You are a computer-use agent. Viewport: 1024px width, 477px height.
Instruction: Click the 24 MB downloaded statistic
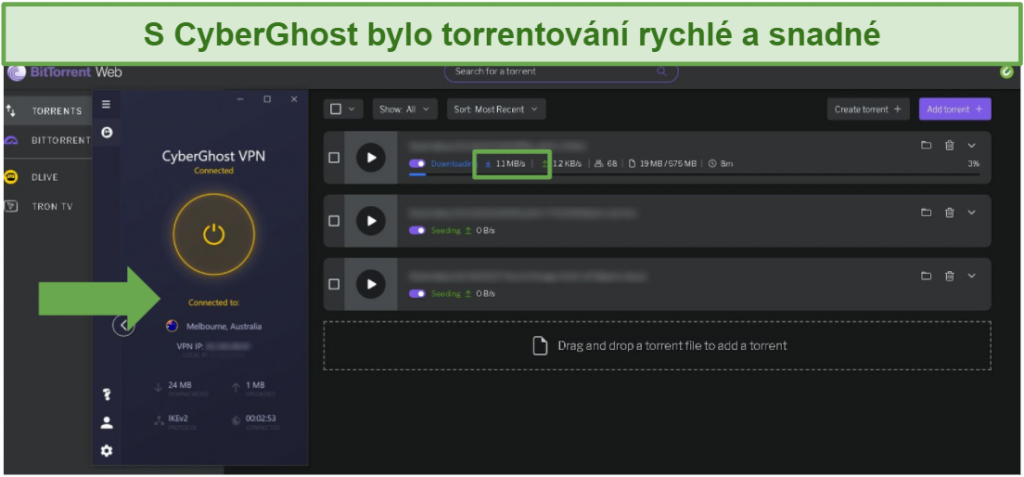(180, 386)
